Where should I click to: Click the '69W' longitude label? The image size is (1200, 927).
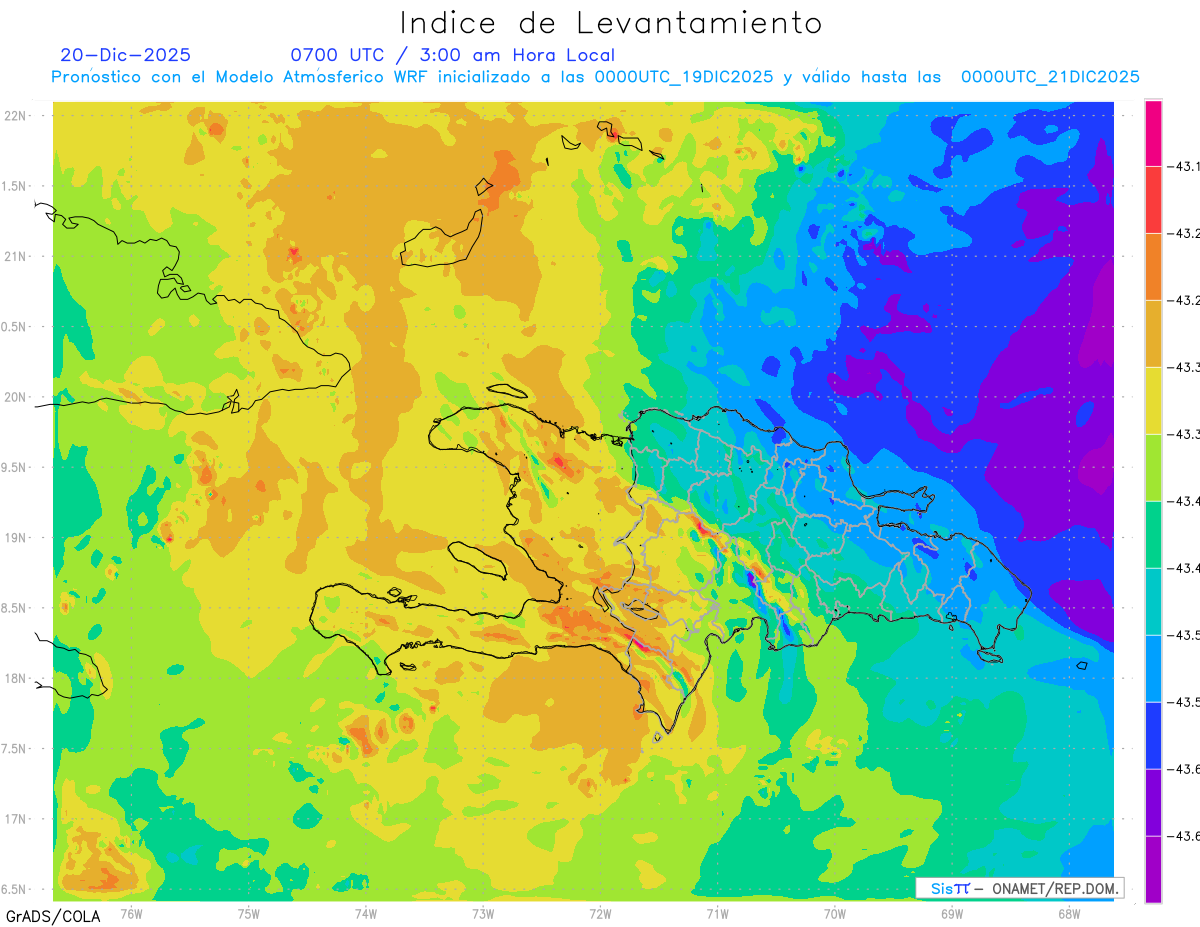[x=951, y=913]
